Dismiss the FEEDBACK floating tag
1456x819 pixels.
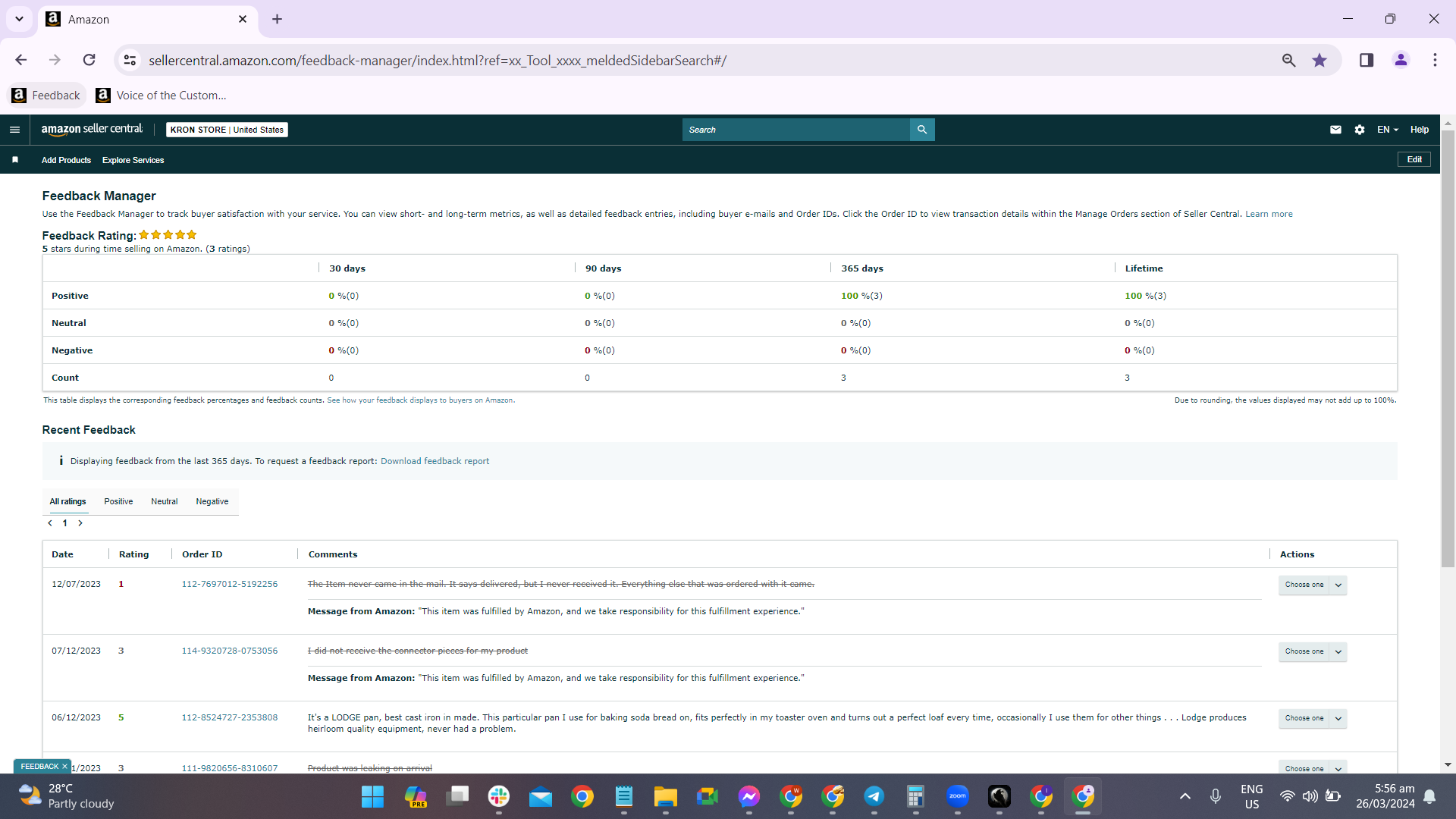pos(64,767)
